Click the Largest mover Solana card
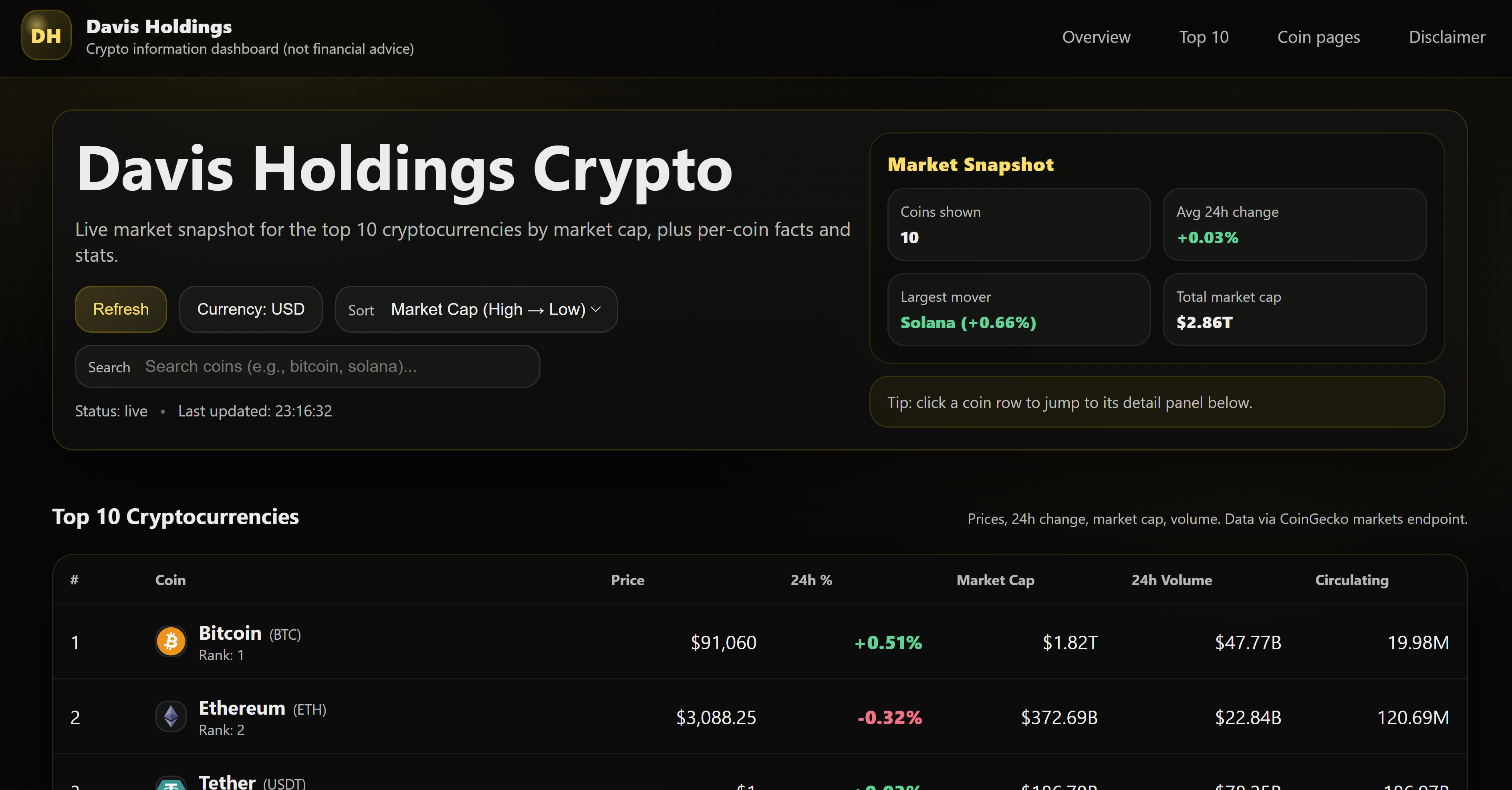Image resolution: width=1512 pixels, height=790 pixels. [1018, 309]
